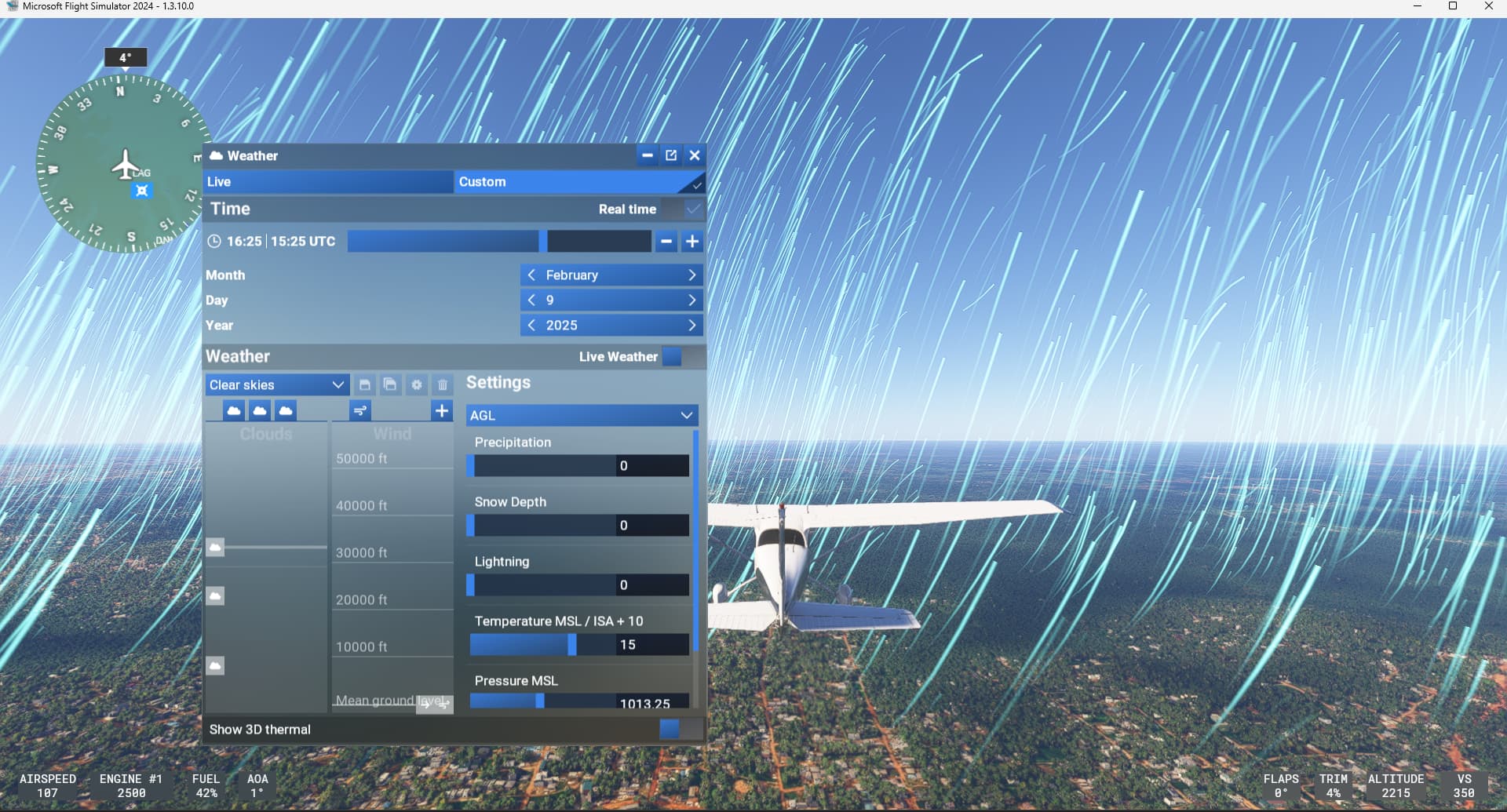Click the 20000 ft wind altitude label
This screenshot has width=1507, height=812.
click(x=362, y=600)
